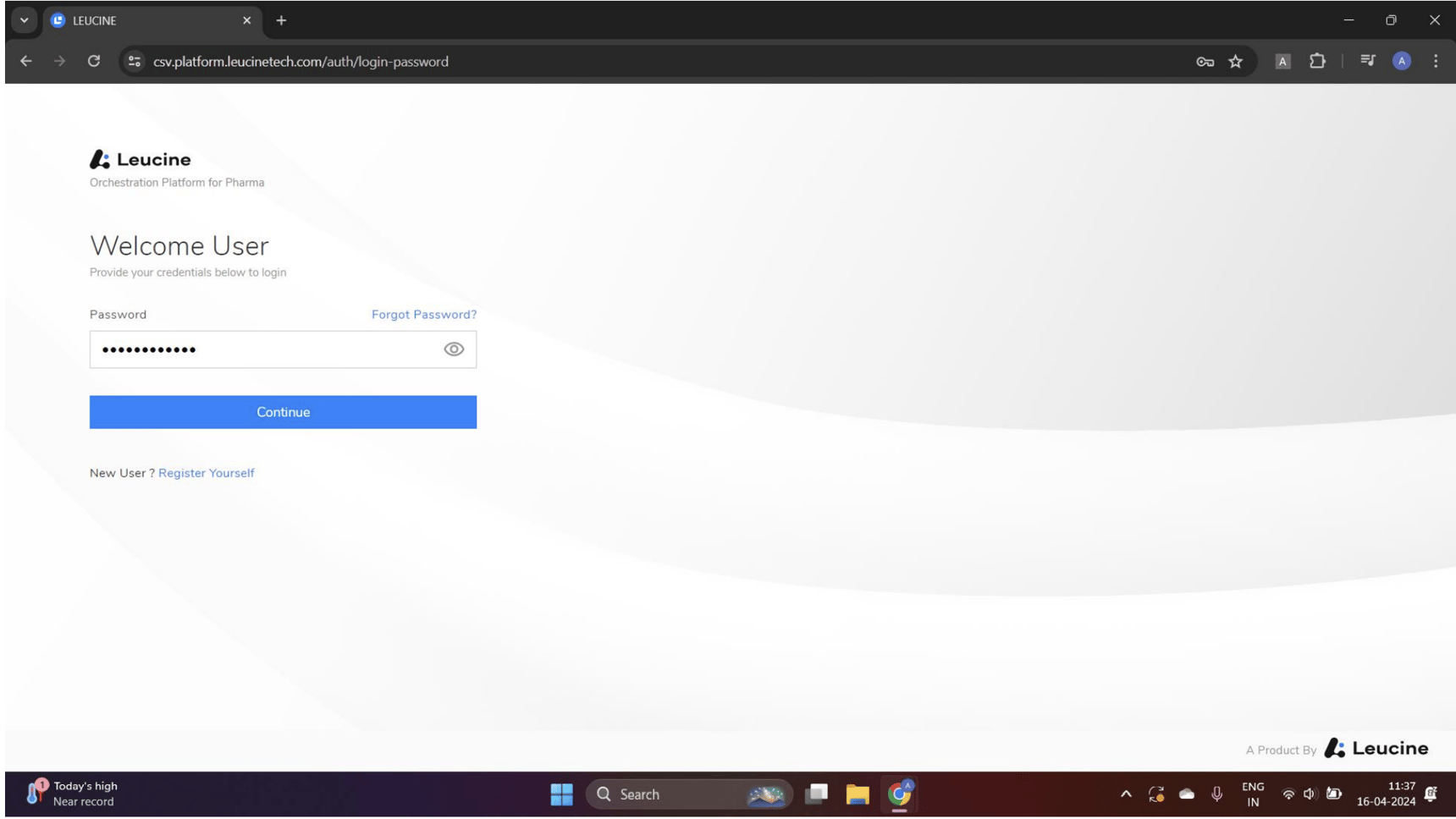Open the site information icon in address bar
The image size is (1456, 819).
135,61
